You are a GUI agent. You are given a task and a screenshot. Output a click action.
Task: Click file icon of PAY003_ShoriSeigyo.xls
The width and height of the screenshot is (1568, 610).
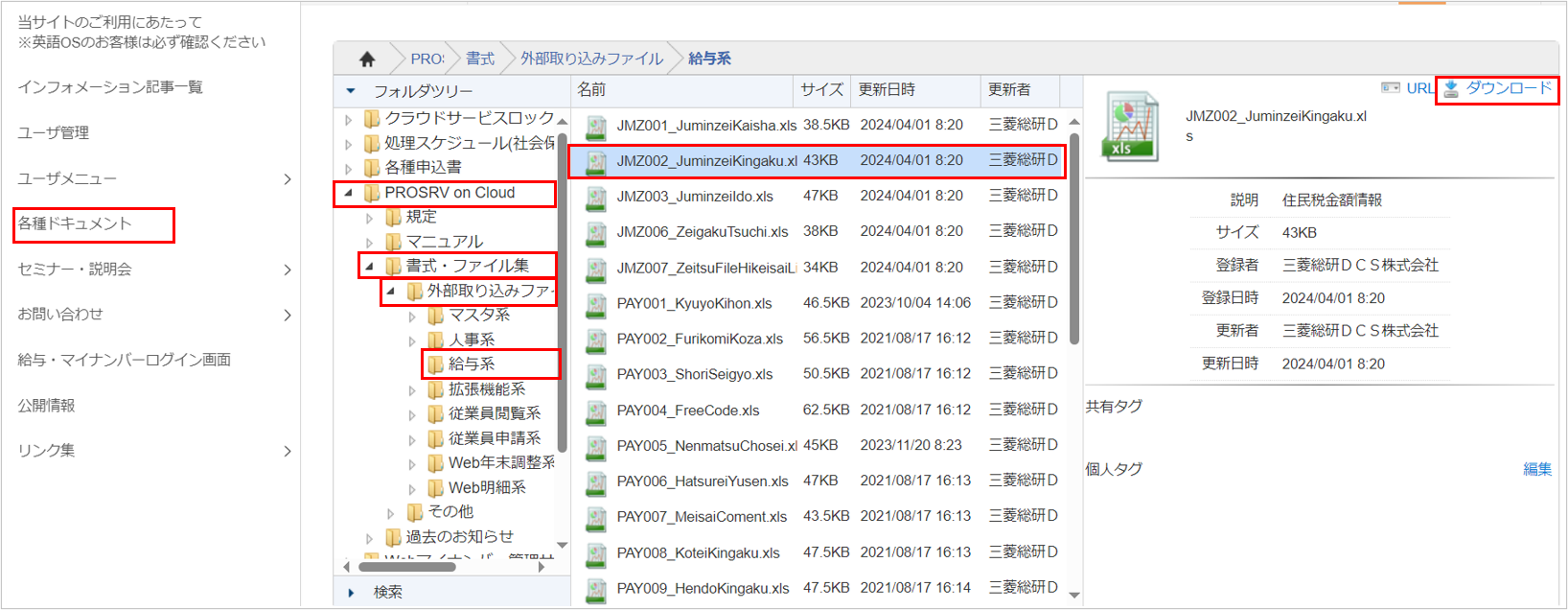[596, 376]
